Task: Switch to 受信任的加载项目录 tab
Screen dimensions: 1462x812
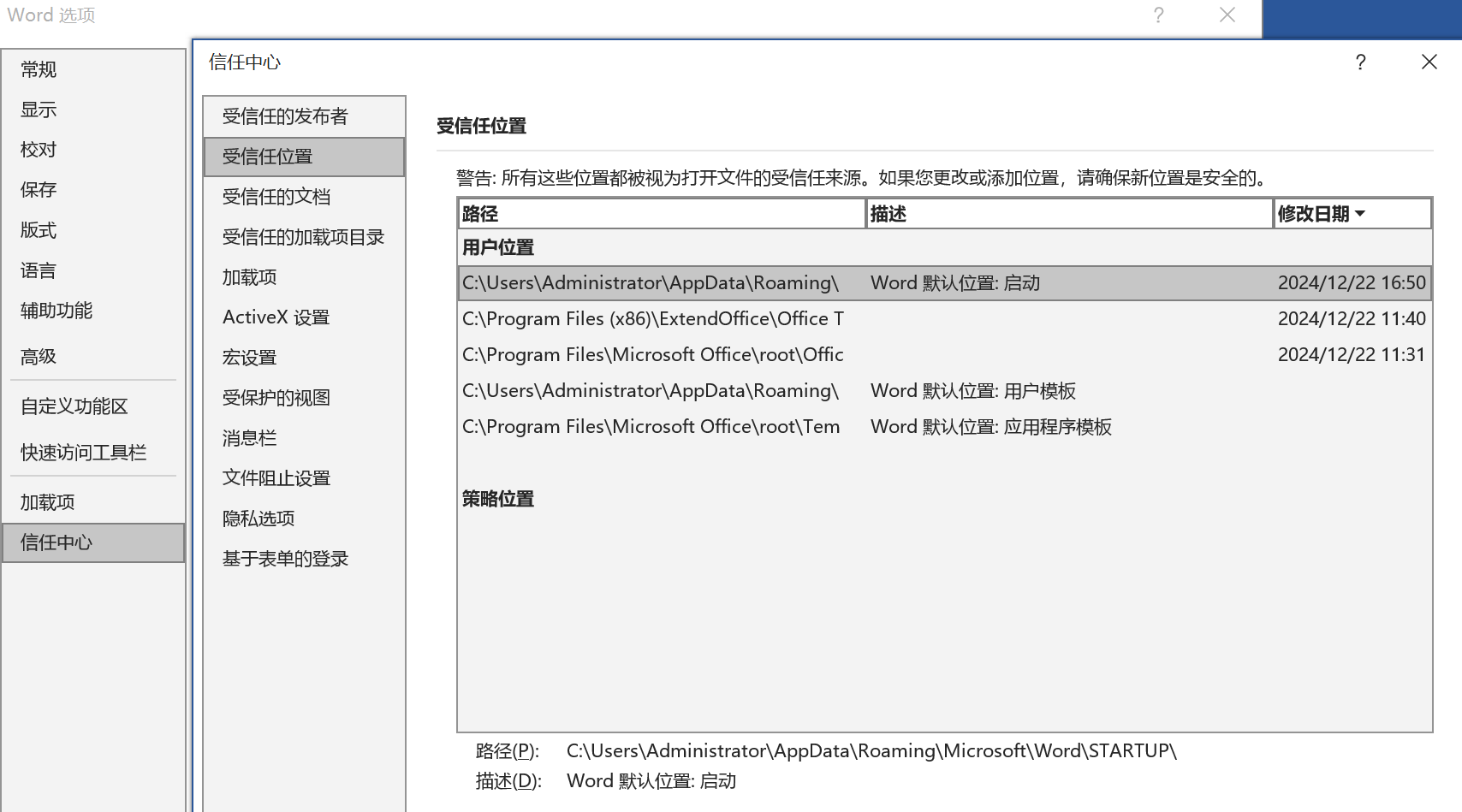Action: click(x=304, y=237)
